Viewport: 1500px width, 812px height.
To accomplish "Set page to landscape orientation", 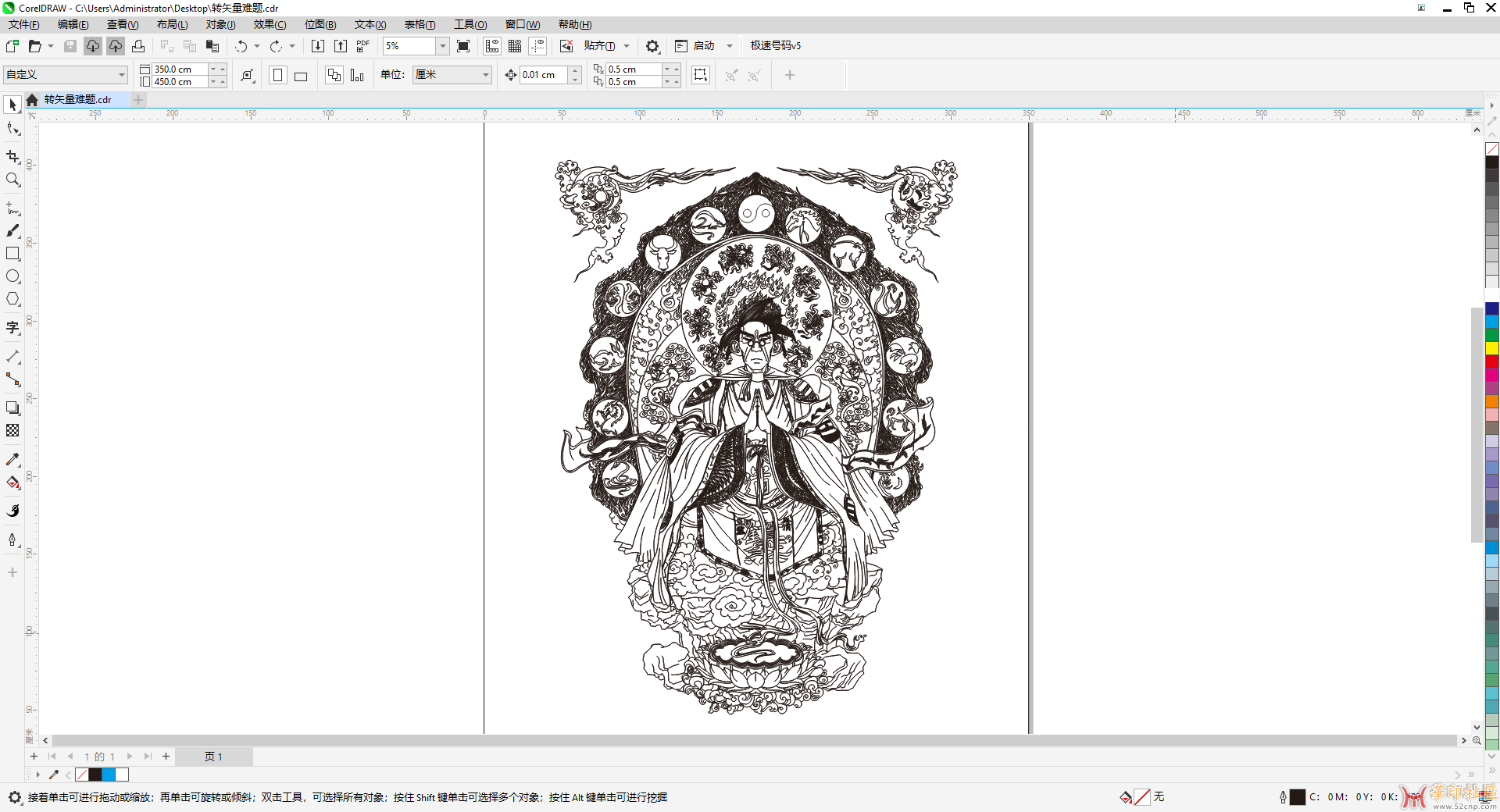I will click(x=301, y=75).
